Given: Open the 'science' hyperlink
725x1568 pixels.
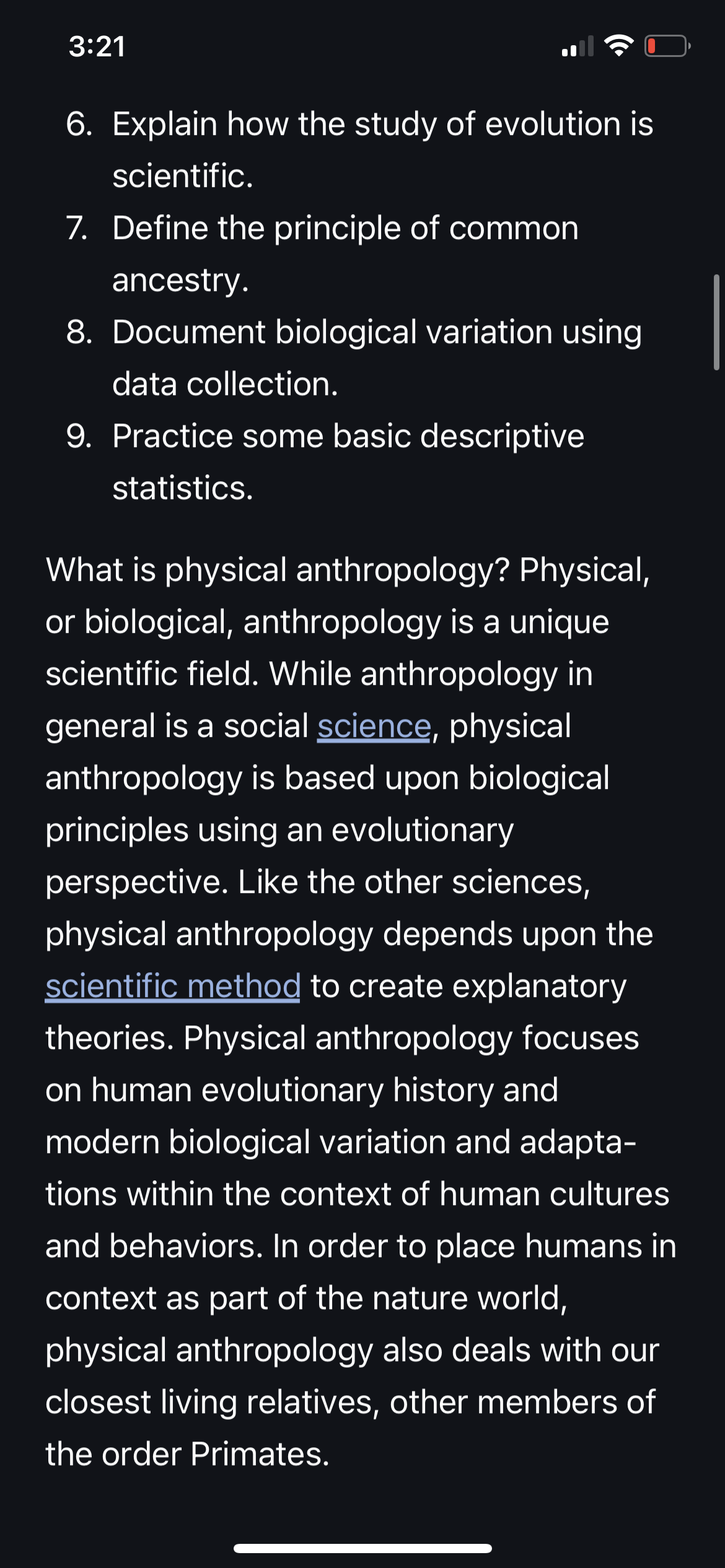Looking at the screenshot, I should coord(374,726).
